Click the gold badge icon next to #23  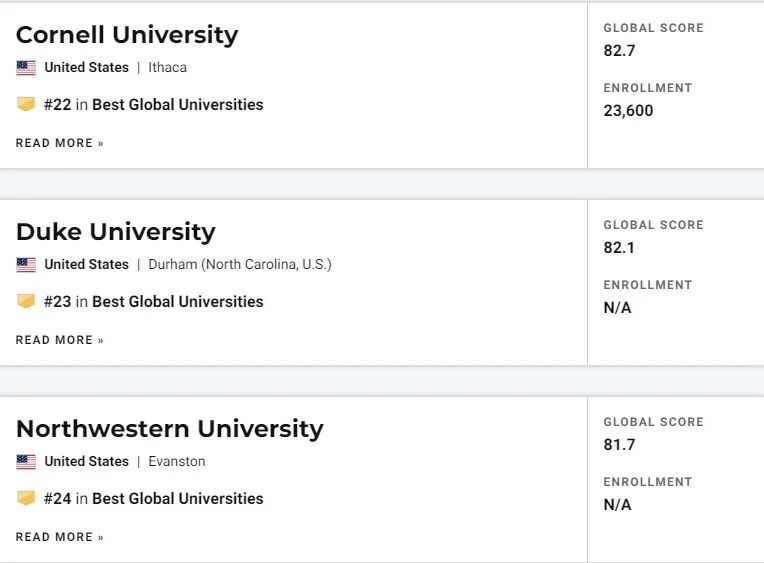(26, 301)
